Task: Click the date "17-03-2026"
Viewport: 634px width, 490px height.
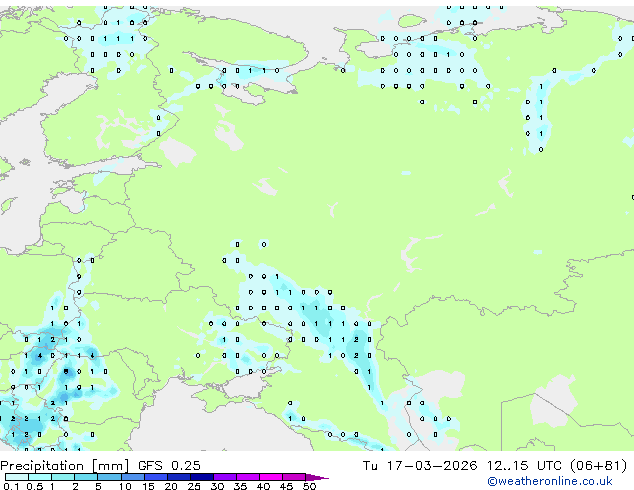Action: (x=431, y=466)
